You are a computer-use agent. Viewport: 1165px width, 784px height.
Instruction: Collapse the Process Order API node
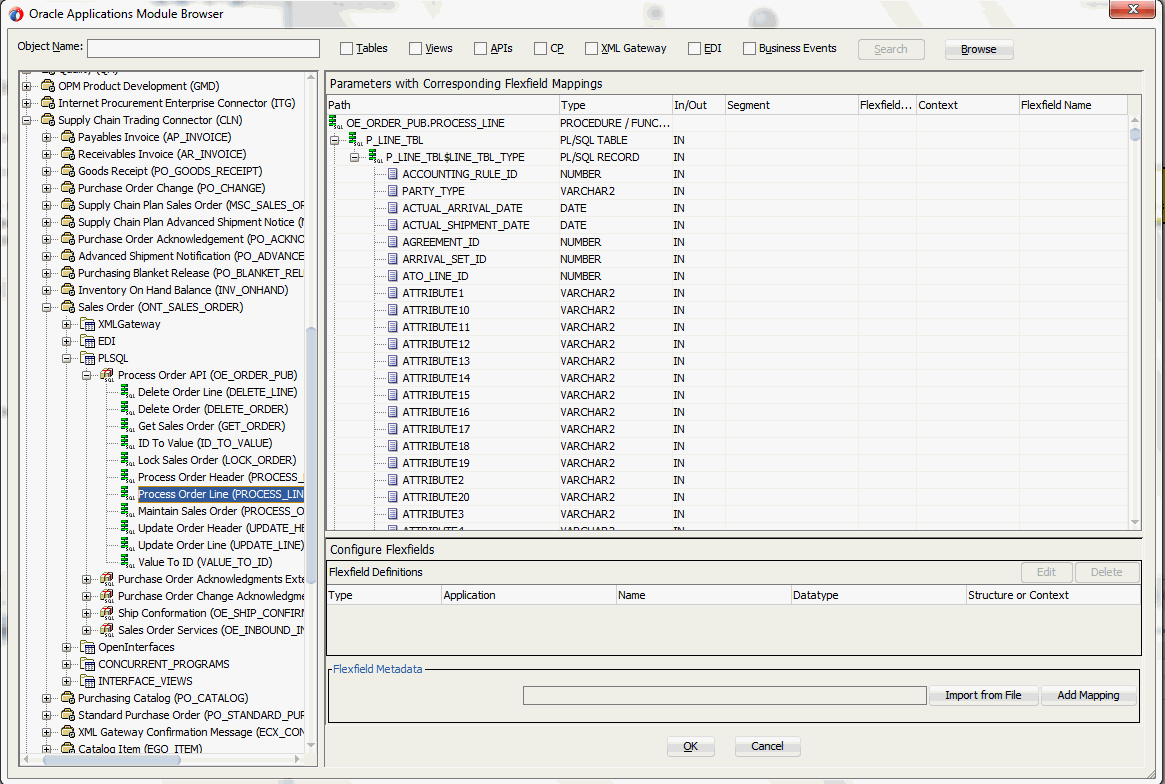point(87,375)
